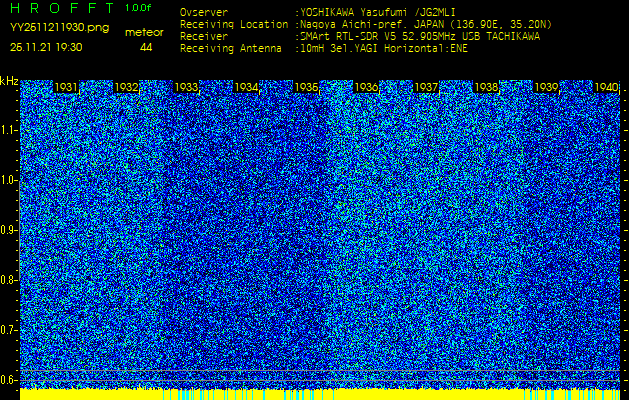Click the 1934 time marker

point(246,87)
